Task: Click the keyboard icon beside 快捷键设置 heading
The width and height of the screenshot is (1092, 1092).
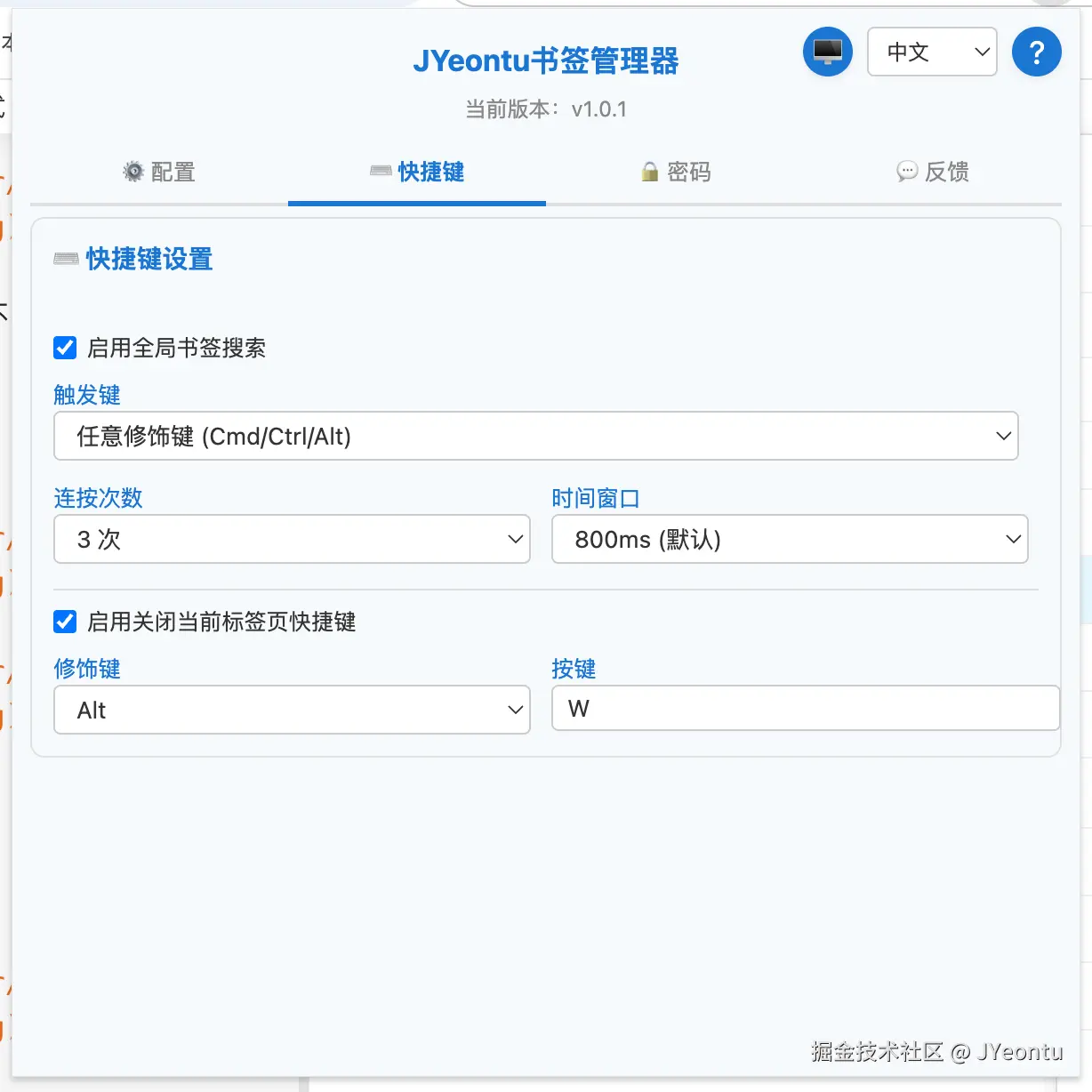Action: [67, 259]
